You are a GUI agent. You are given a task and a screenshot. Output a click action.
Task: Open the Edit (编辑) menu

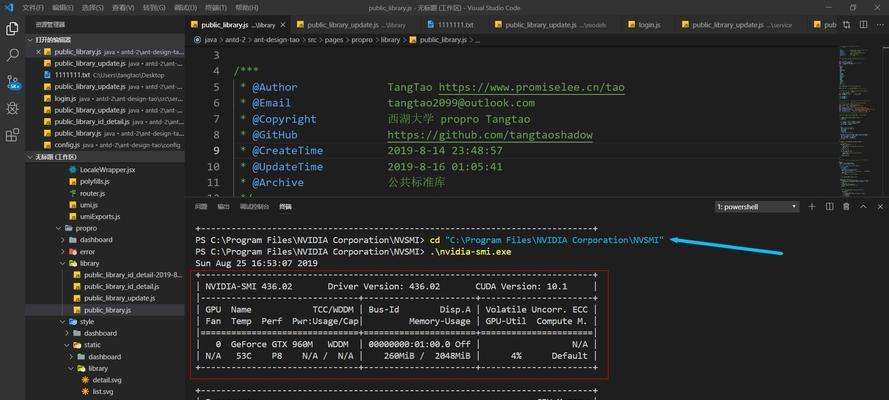pos(62,8)
